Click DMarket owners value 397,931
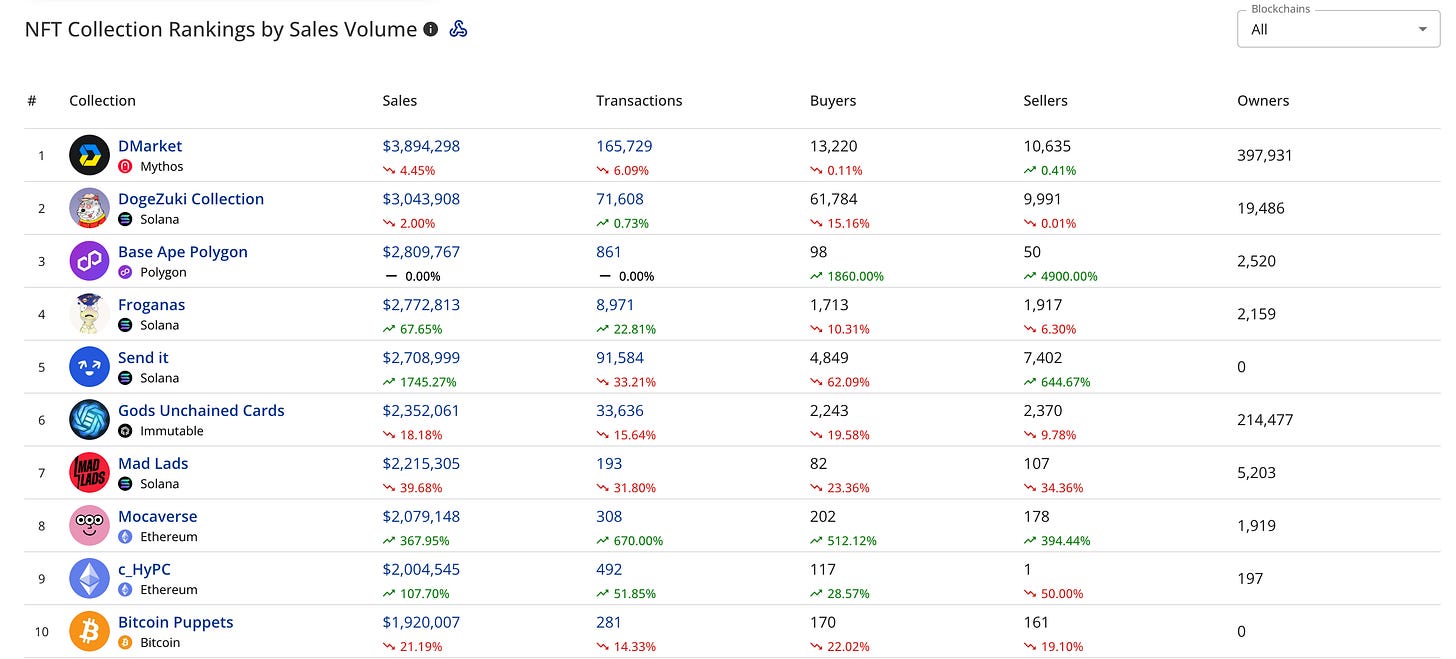Image resolution: width=1456 pixels, height=659 pixels. pyautogui.click(x=1265, y=156)
